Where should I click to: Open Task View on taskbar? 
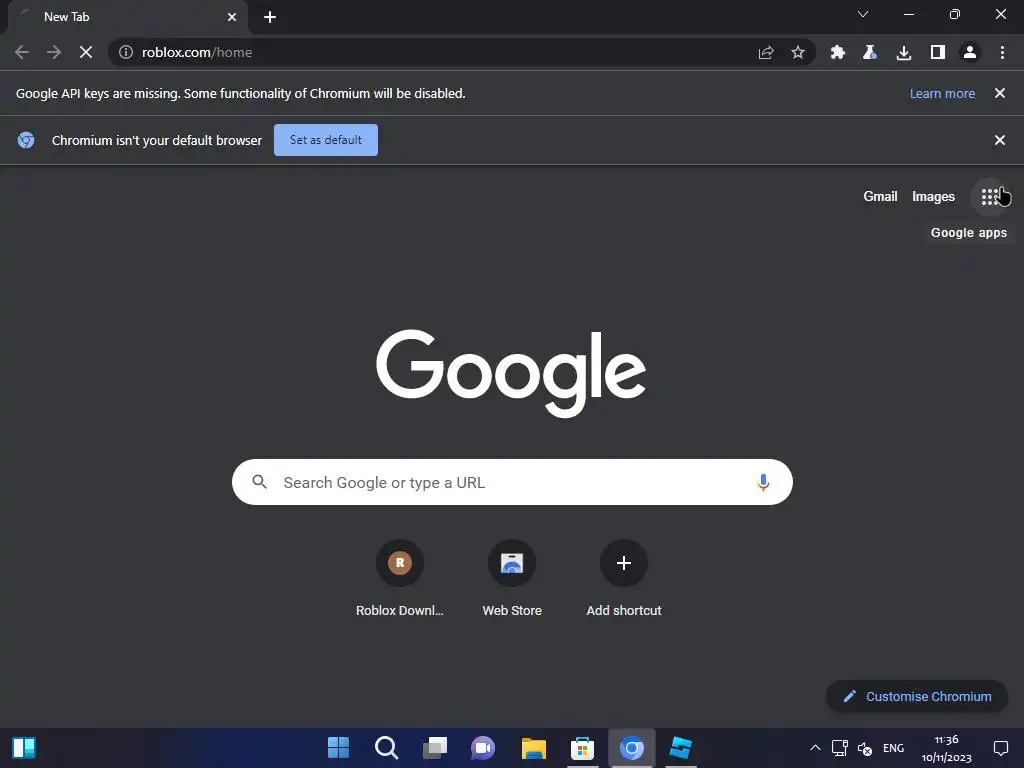(435, 748)
